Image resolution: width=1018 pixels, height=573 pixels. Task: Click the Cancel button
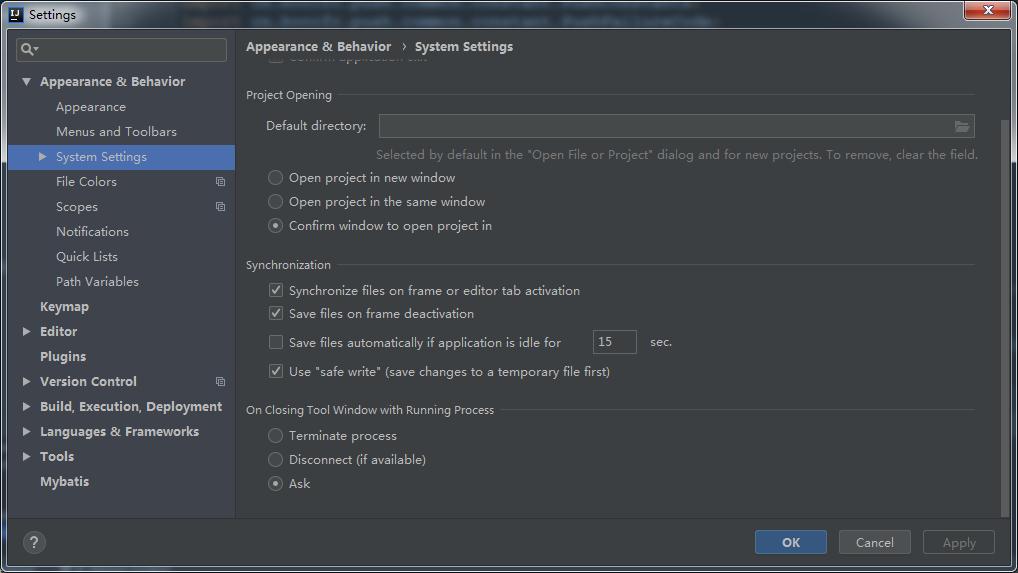pyautogui.click(x=874, y=542)
